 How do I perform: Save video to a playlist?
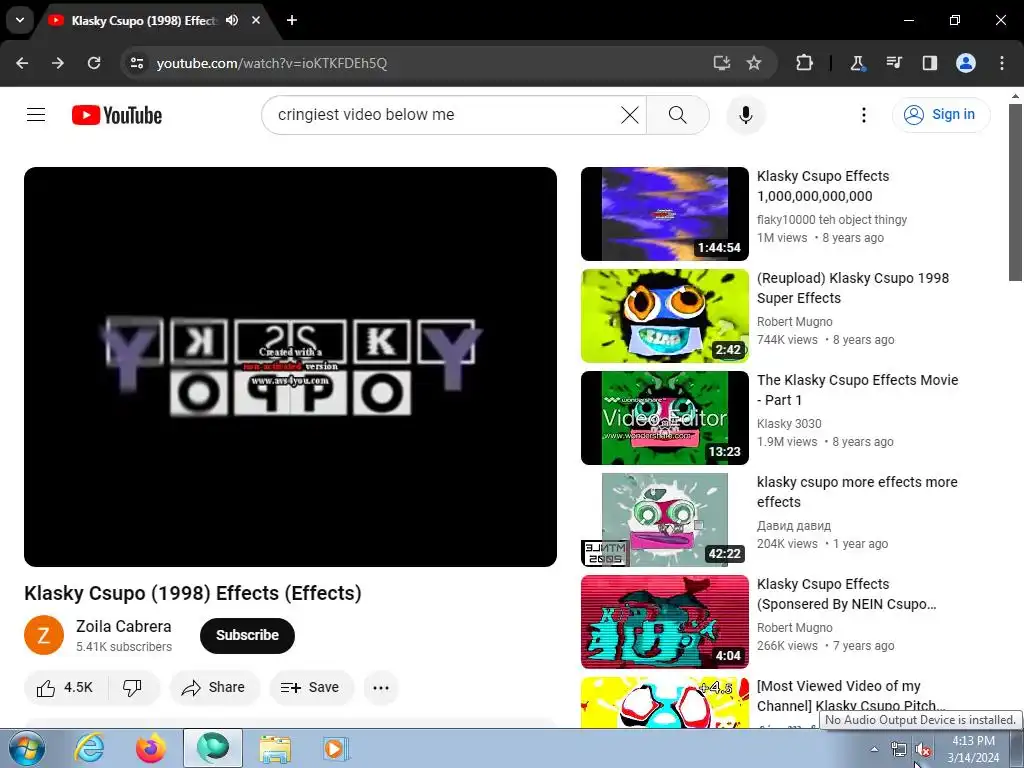tap(311, 688)
